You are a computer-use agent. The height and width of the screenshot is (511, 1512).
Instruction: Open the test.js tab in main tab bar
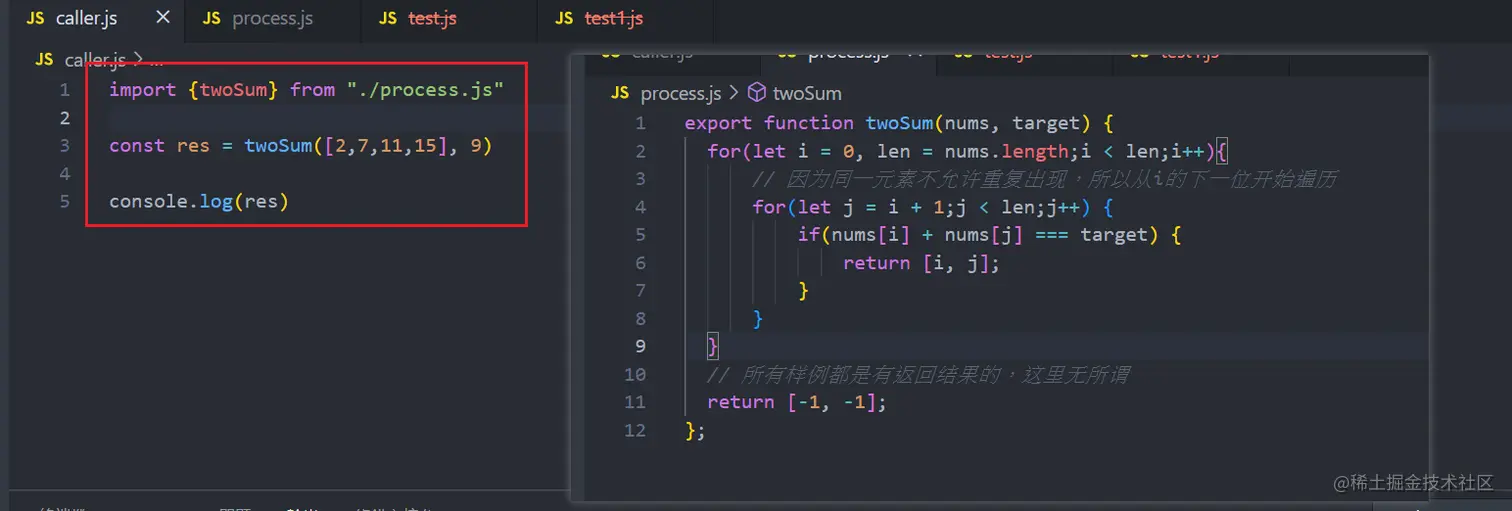432,19
